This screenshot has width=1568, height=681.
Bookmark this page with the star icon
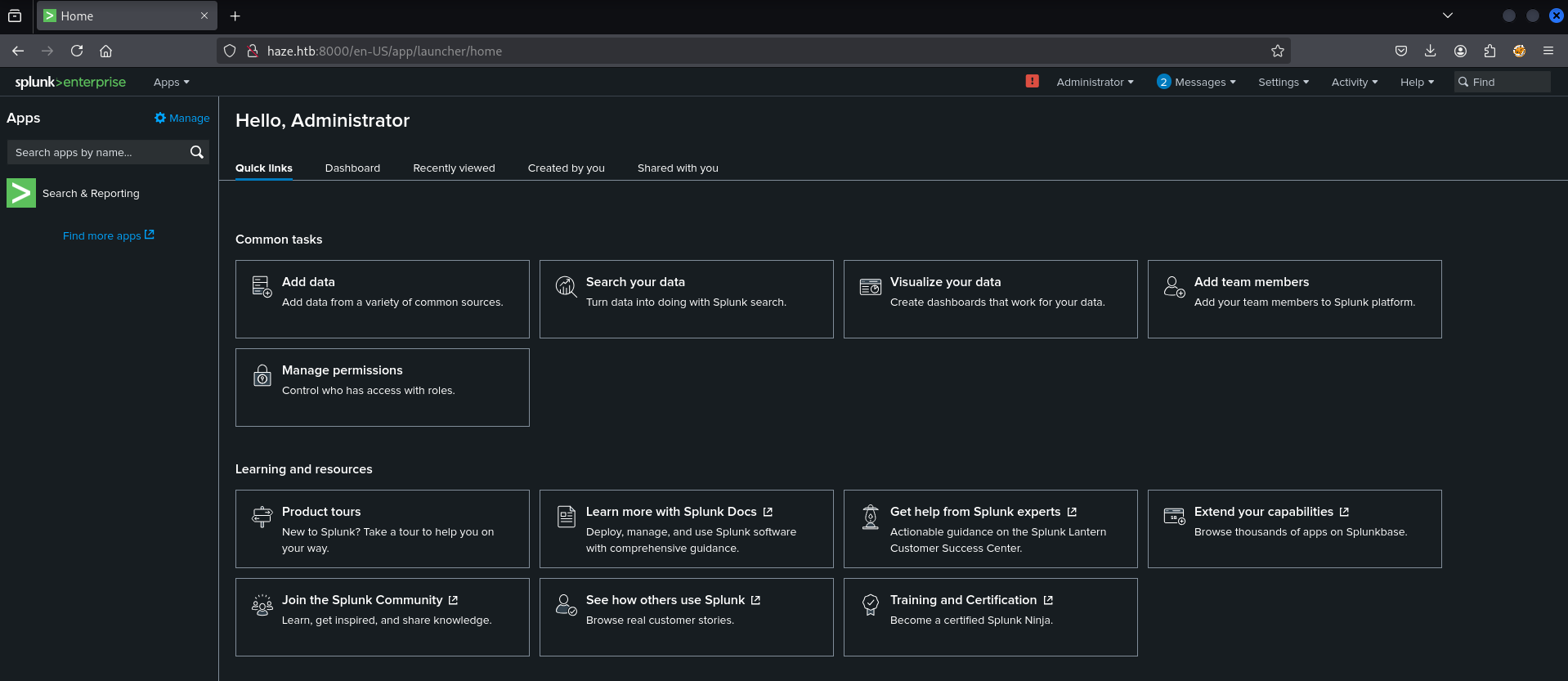tap(1277, 51)
